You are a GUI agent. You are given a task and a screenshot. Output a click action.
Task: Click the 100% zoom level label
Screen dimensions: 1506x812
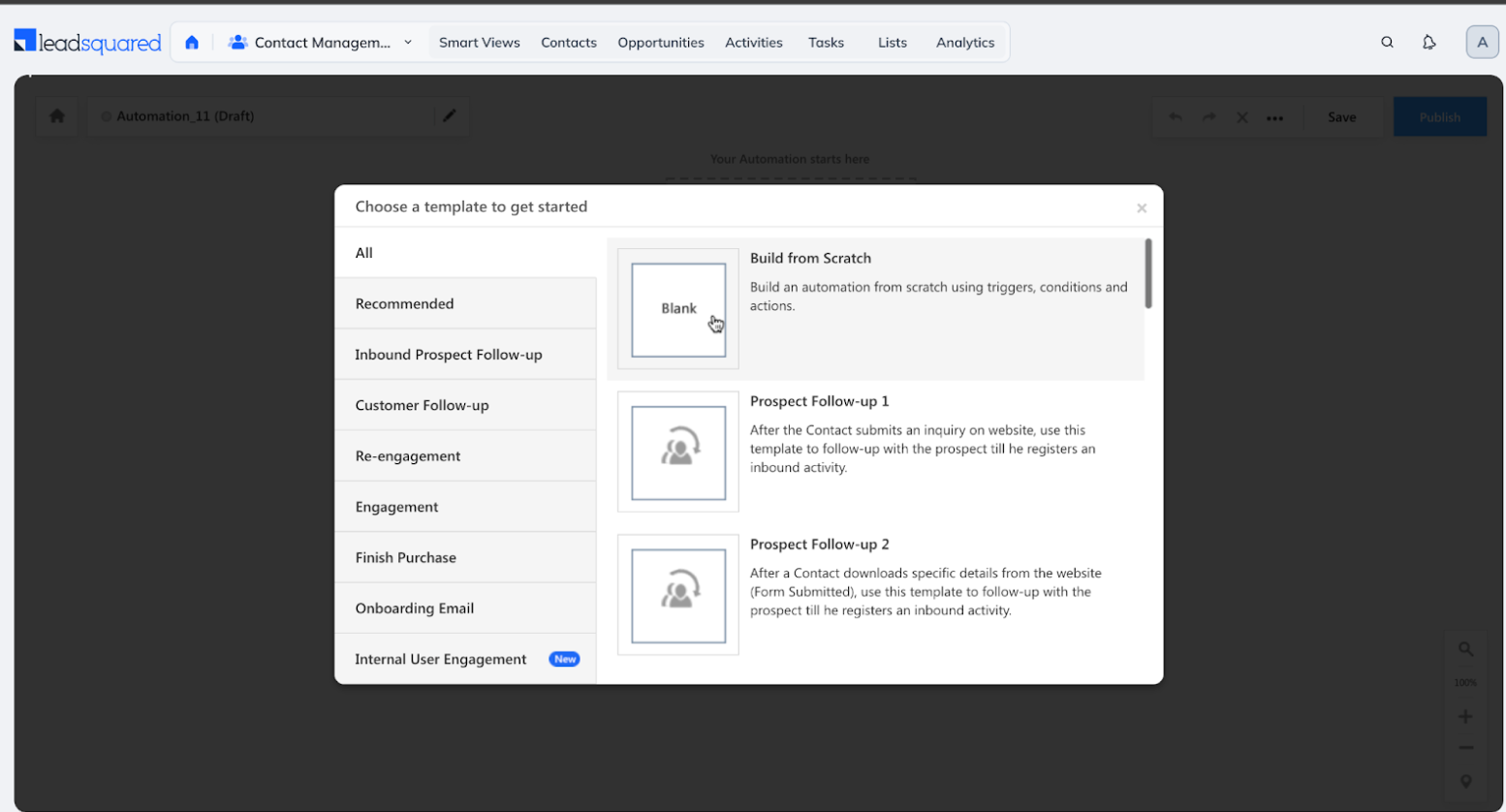pyautogui.click(x=1465, y=683)
